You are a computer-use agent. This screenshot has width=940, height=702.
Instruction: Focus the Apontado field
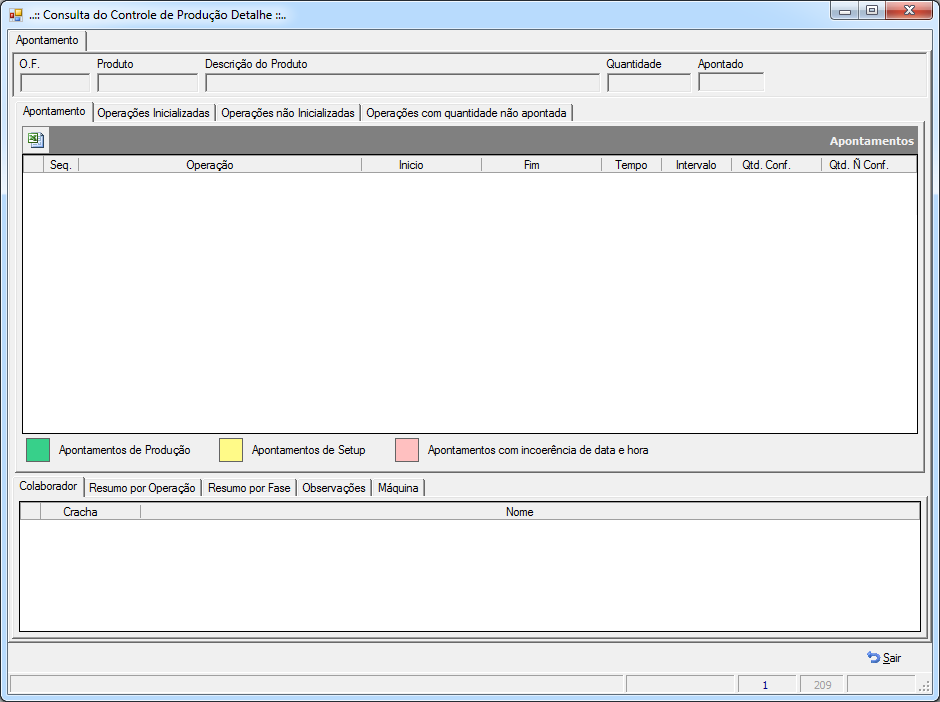731,82
